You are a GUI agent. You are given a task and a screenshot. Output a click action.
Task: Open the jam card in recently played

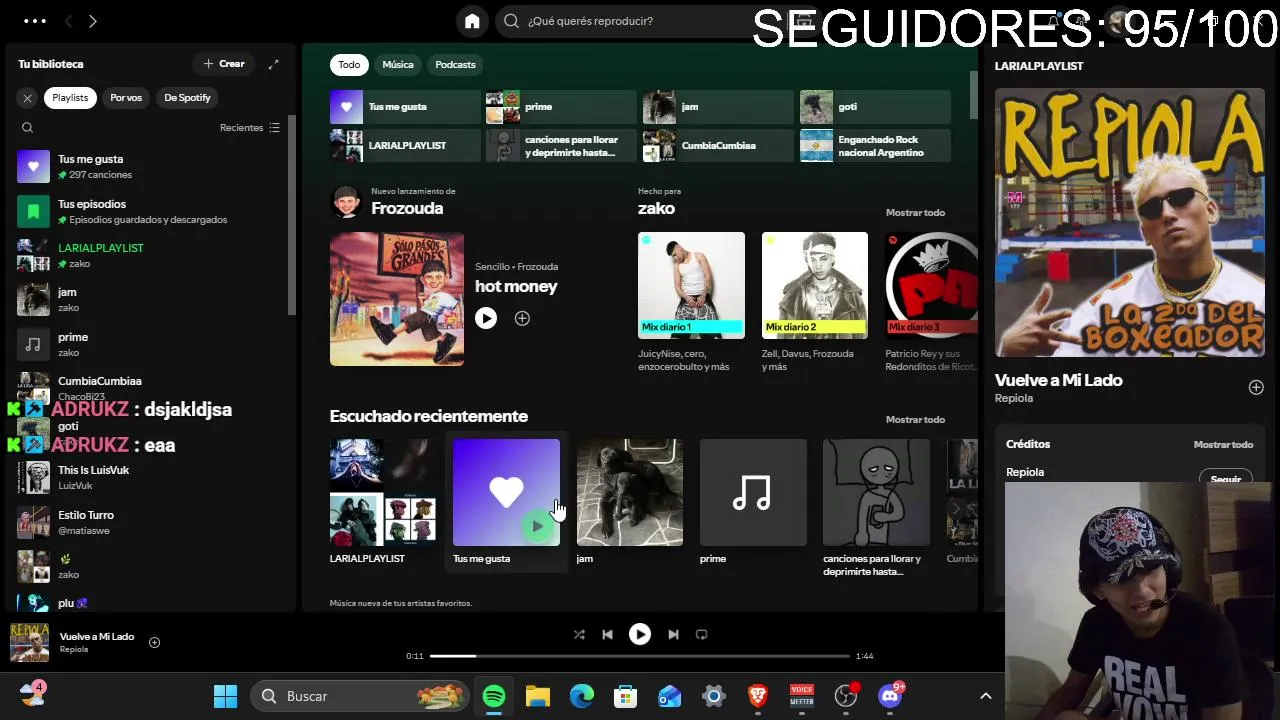point(630,502)
